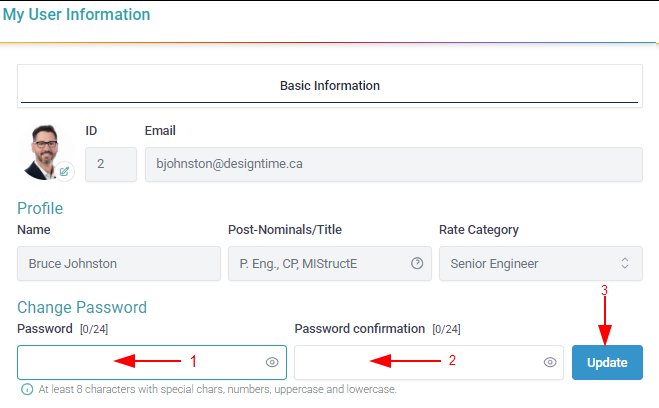Show password in the Password field

272,362
